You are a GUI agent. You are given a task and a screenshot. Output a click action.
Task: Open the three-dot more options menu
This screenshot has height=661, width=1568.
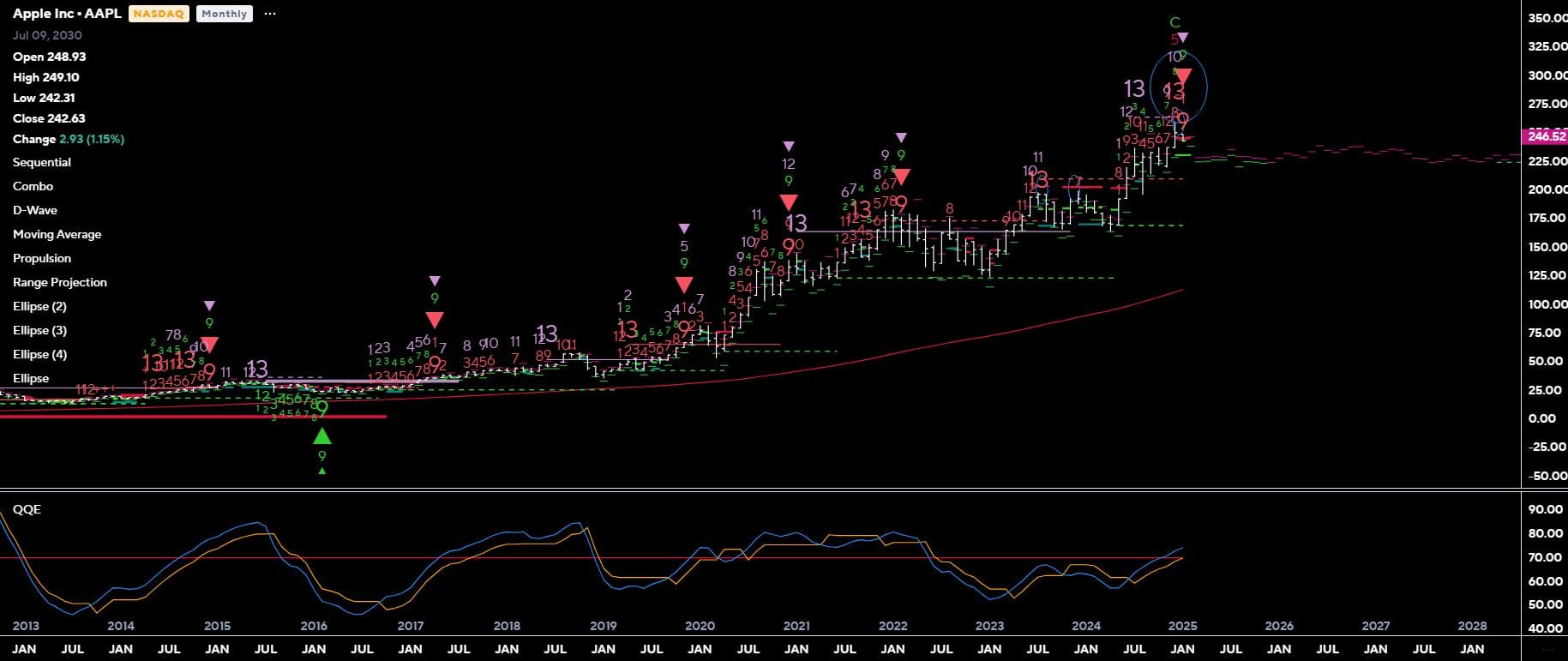tap(270, 14)
